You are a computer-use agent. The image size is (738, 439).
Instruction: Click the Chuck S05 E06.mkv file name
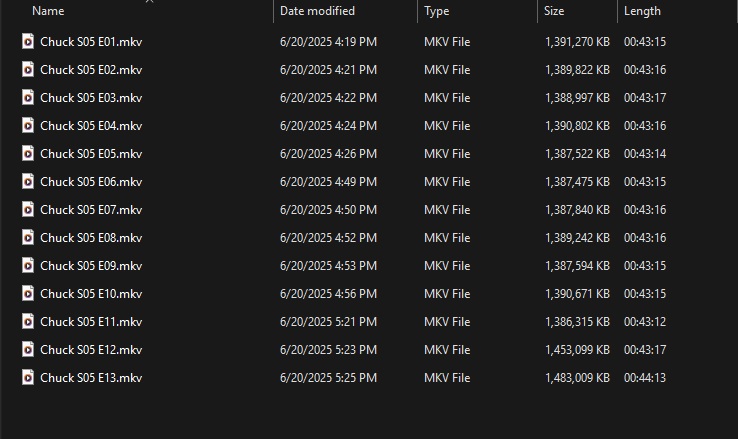(x=91, y=182)
